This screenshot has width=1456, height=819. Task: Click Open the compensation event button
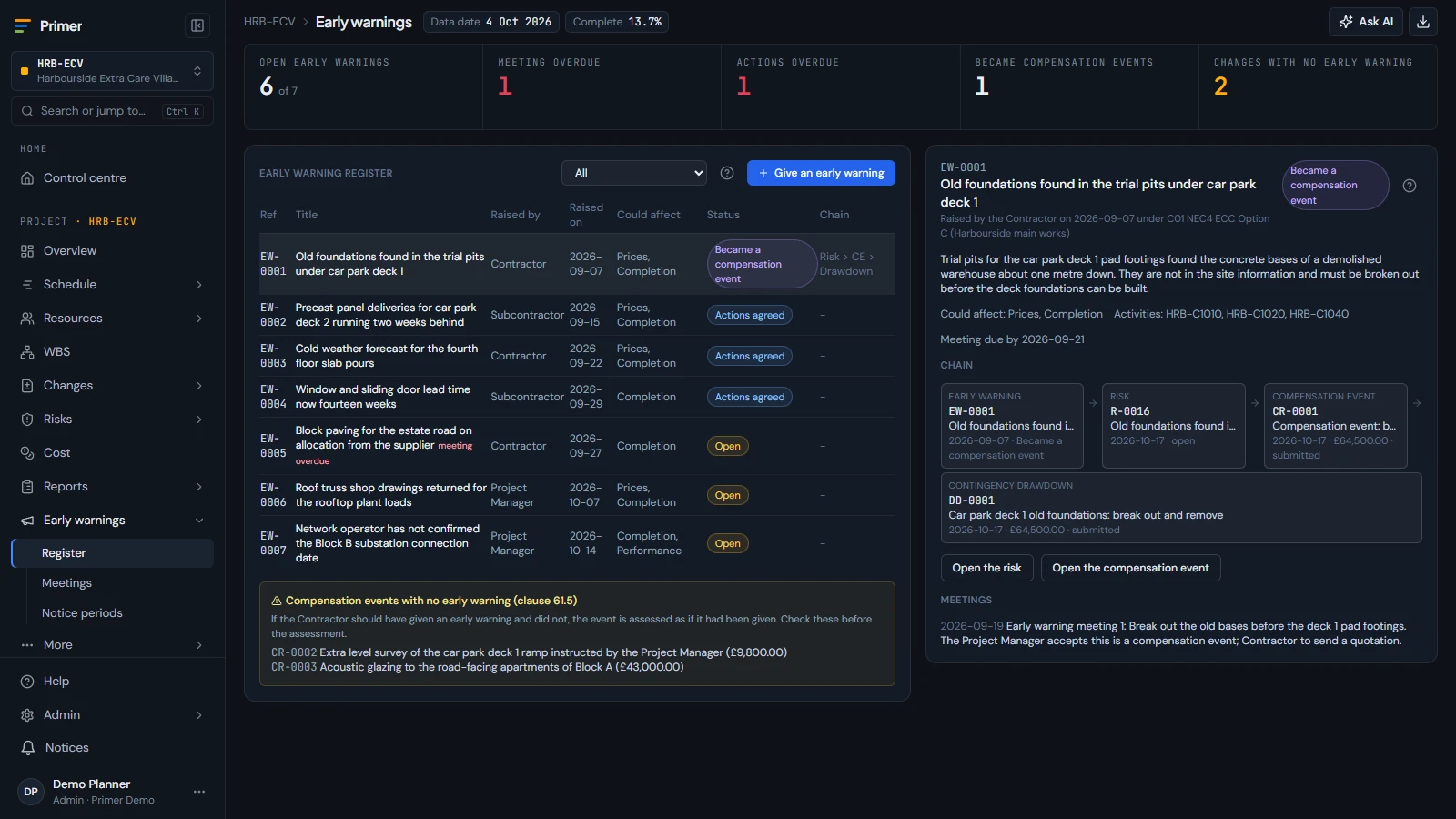(x=1130, y=568)
